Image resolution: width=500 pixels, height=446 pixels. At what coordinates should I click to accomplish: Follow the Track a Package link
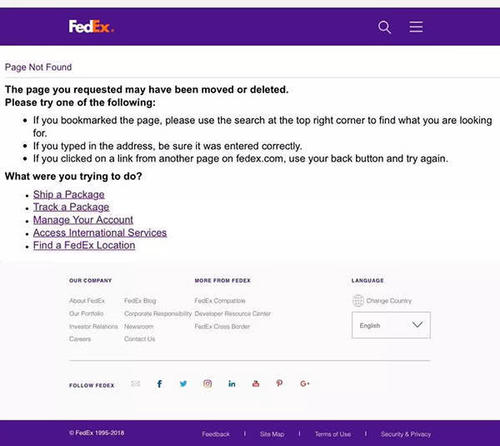pyautogui.click(x=71, y=207)
